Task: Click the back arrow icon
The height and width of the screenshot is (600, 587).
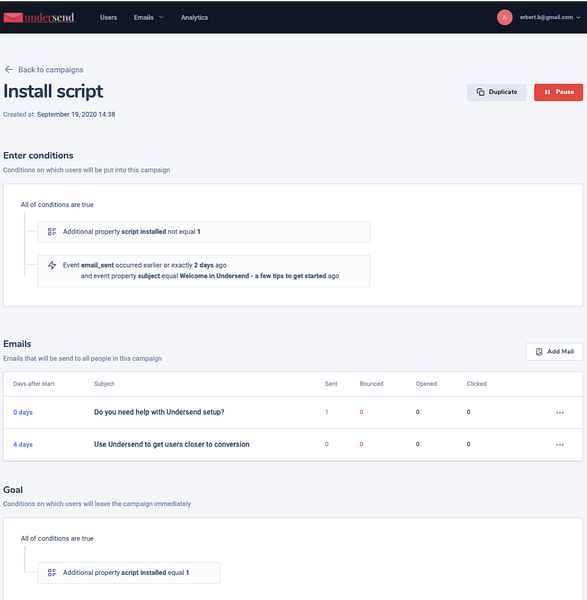Action: [x=8, y=70]
